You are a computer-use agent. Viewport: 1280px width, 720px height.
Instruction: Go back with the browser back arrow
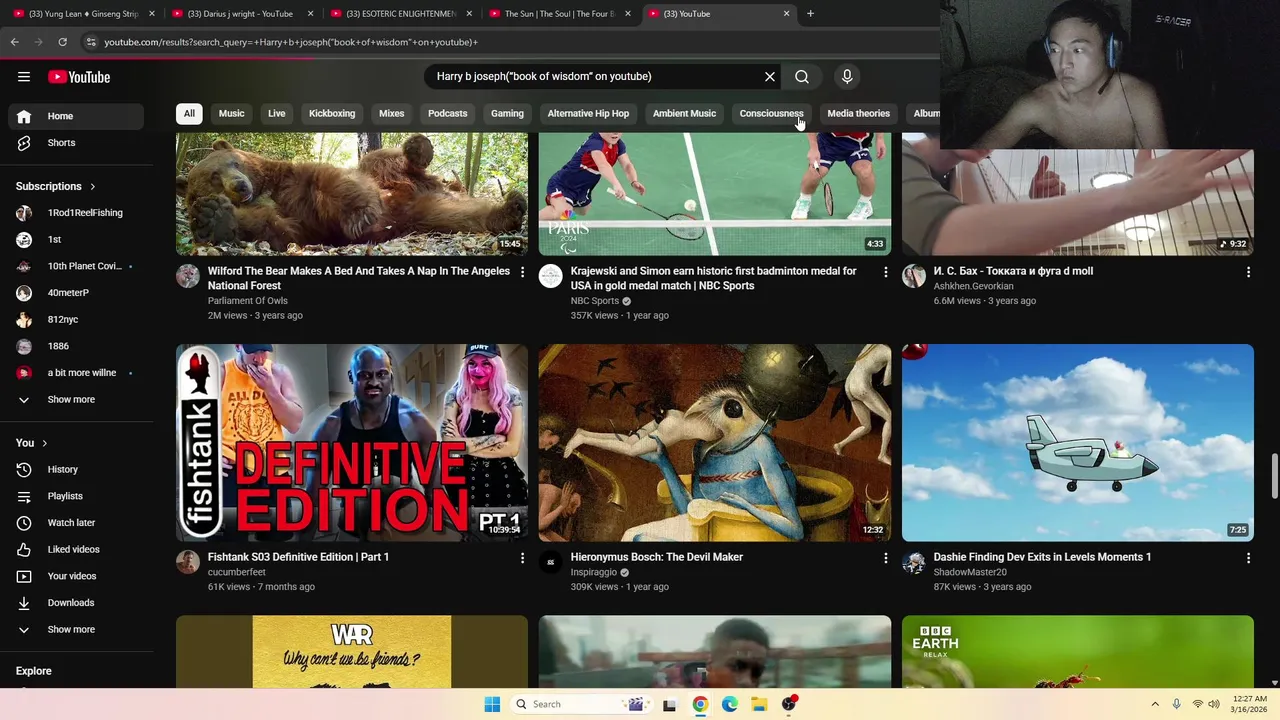tap(14, 42)
